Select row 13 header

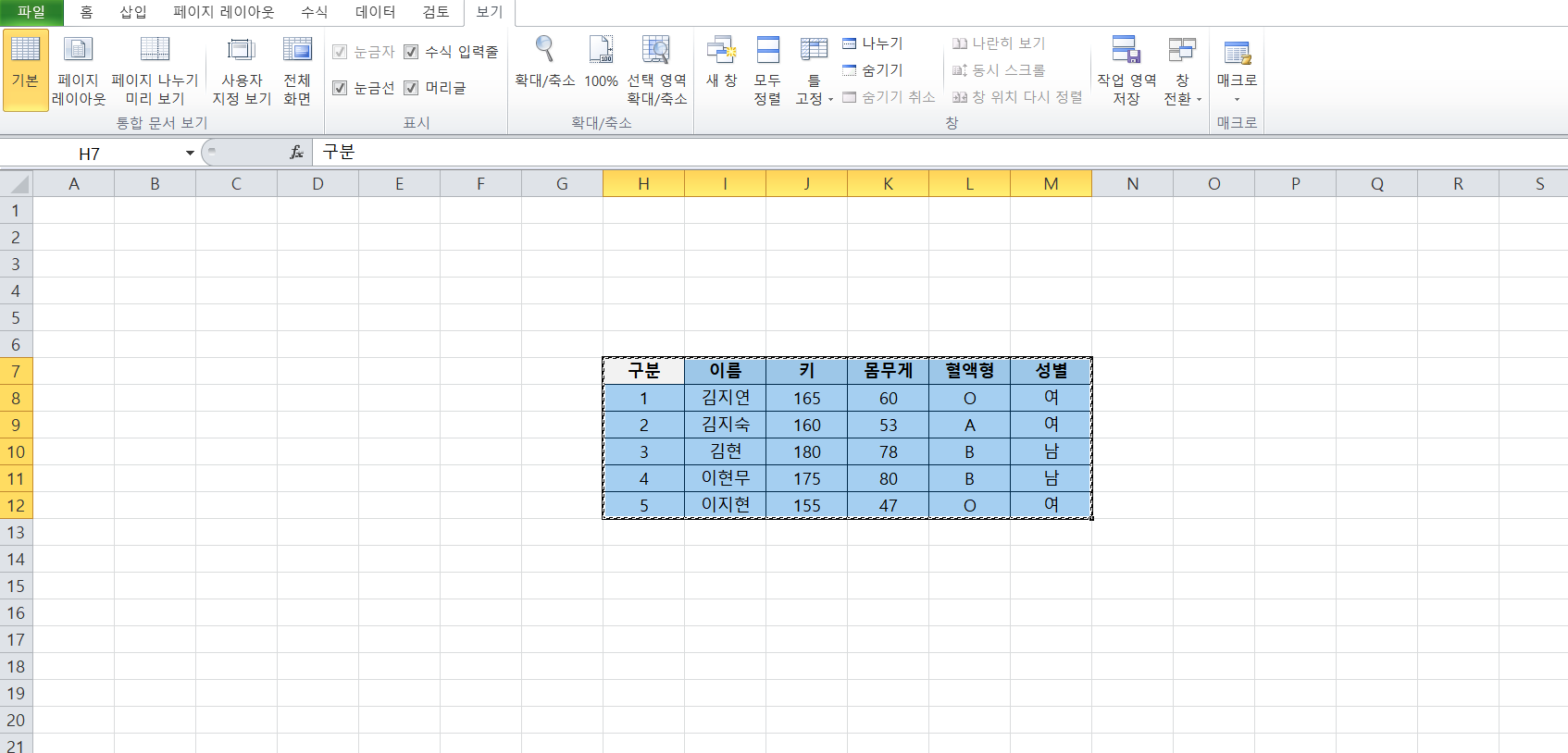(x=16, y=532)
